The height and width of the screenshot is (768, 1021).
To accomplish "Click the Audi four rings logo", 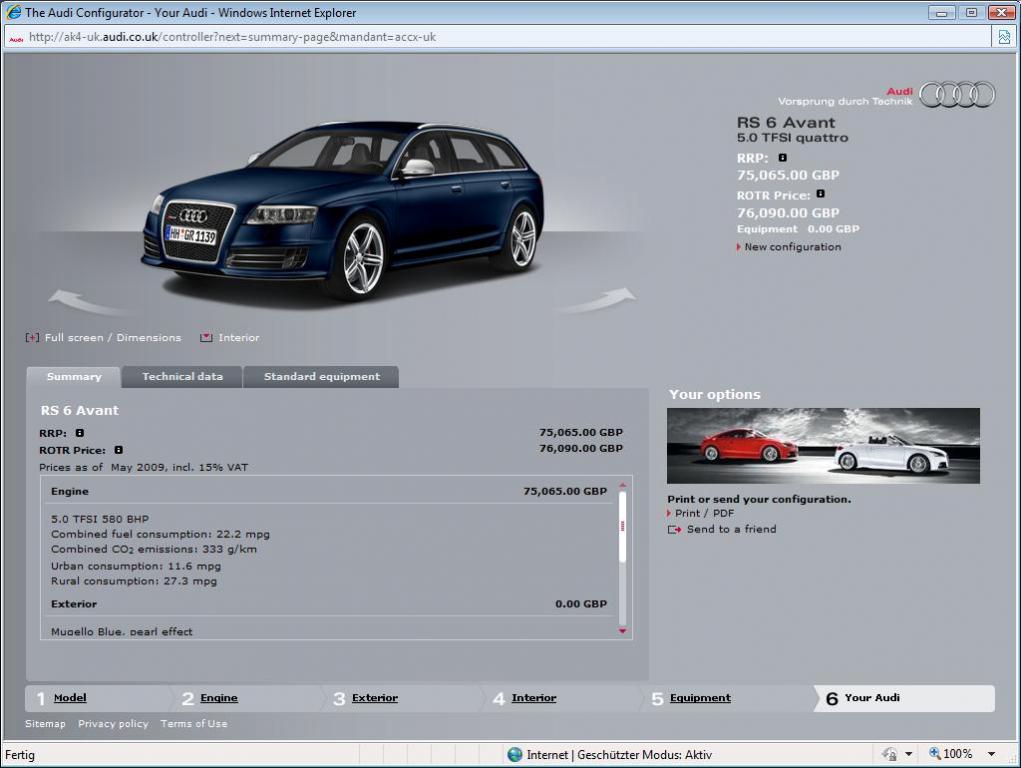I will pos(957,95).
